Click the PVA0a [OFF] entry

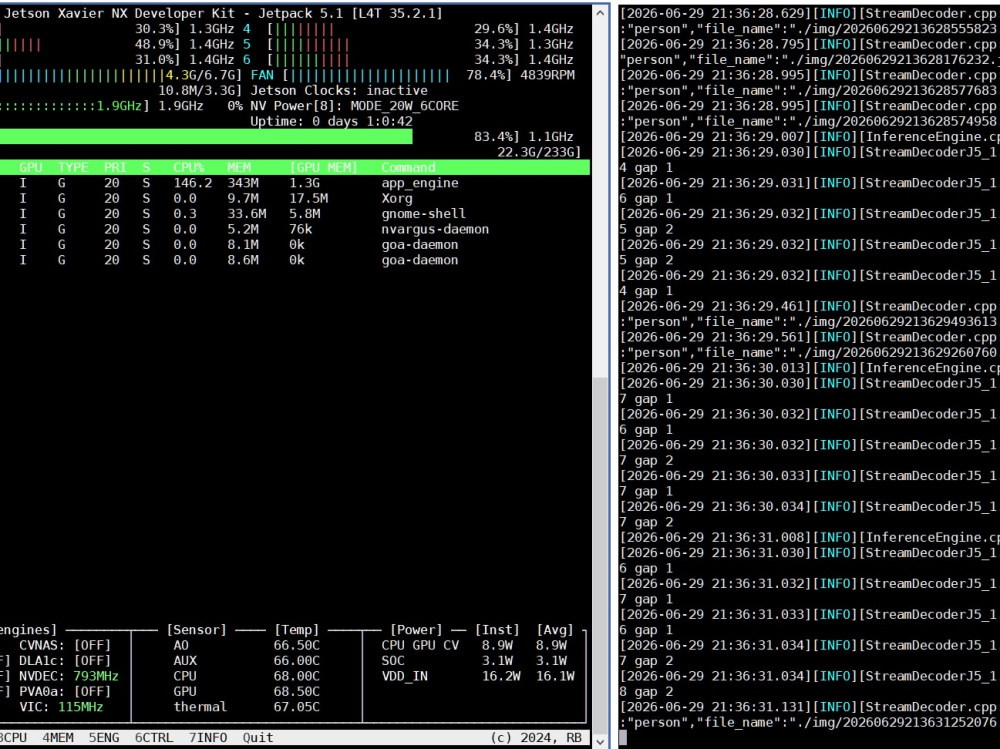(x=65, y=692)
